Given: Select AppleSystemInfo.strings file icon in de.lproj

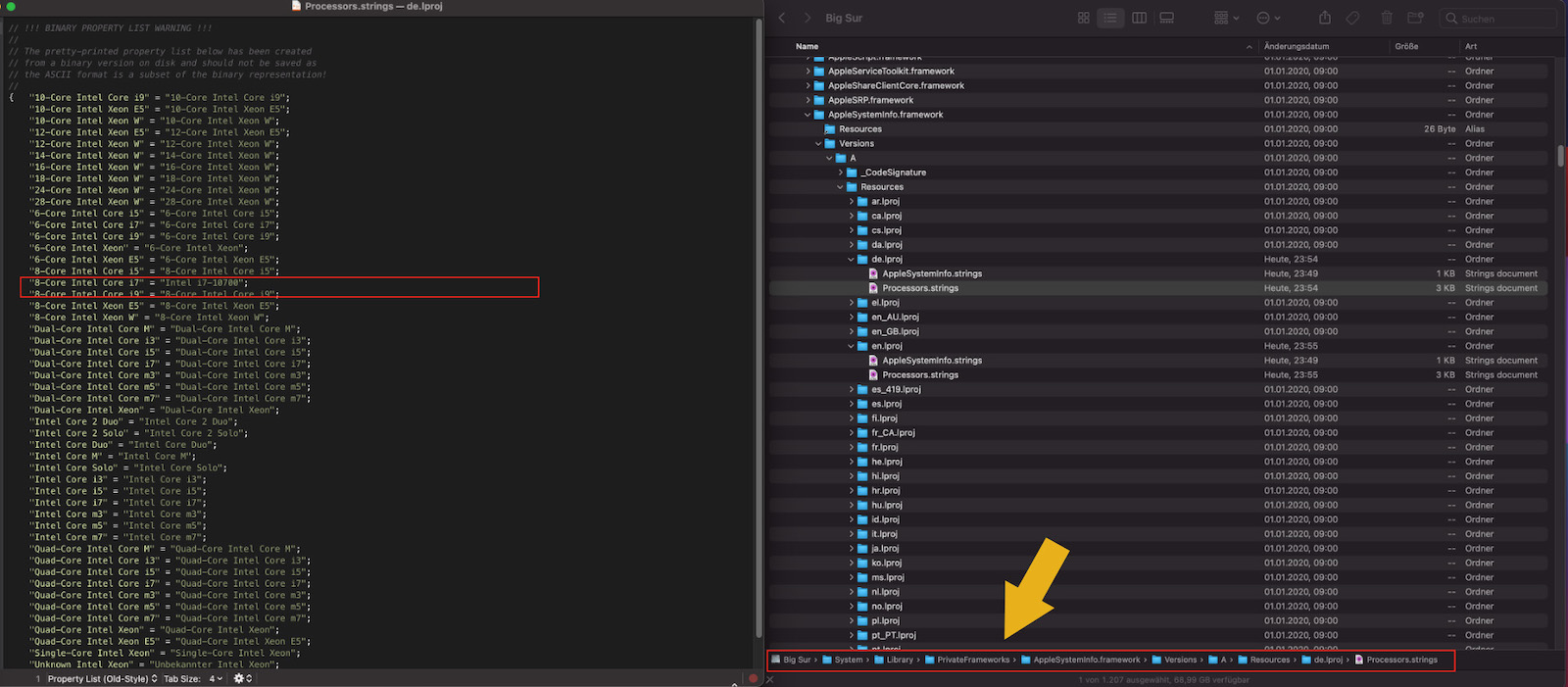Looking at the screenshot, I should point(873,274).
